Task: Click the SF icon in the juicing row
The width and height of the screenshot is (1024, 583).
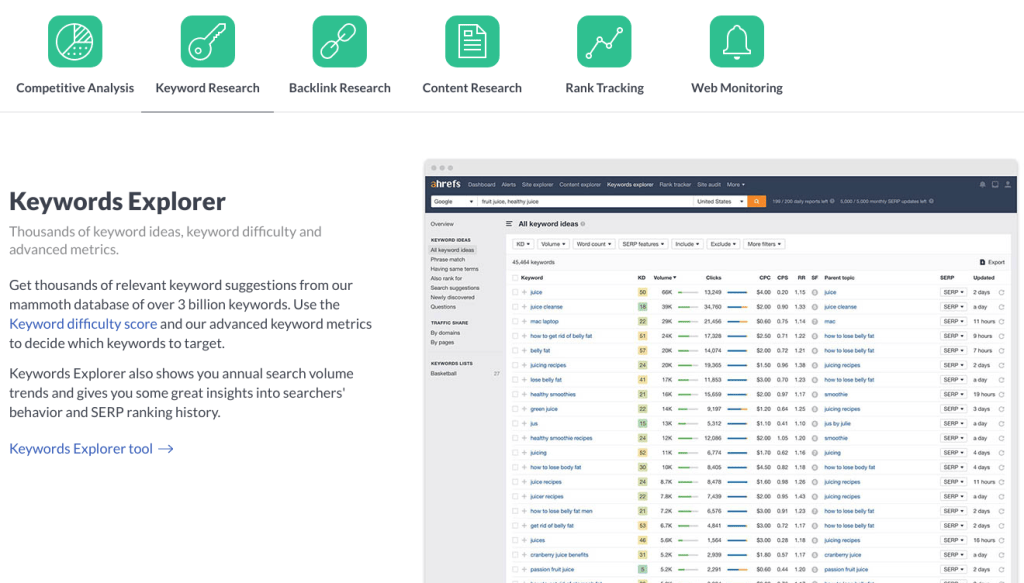Action: coord(815,453)
